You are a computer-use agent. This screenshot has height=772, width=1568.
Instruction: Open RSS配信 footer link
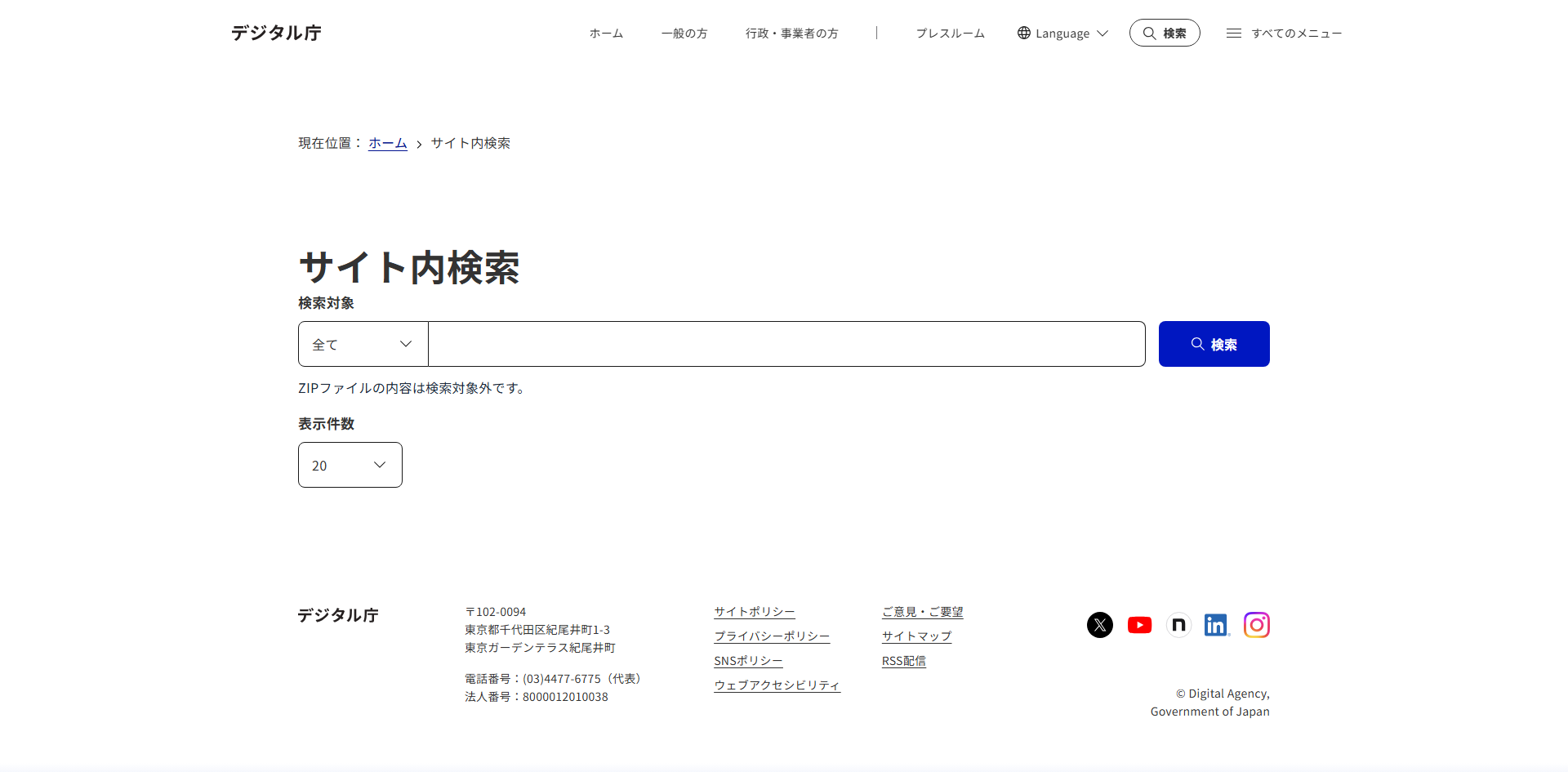[904, 661]
